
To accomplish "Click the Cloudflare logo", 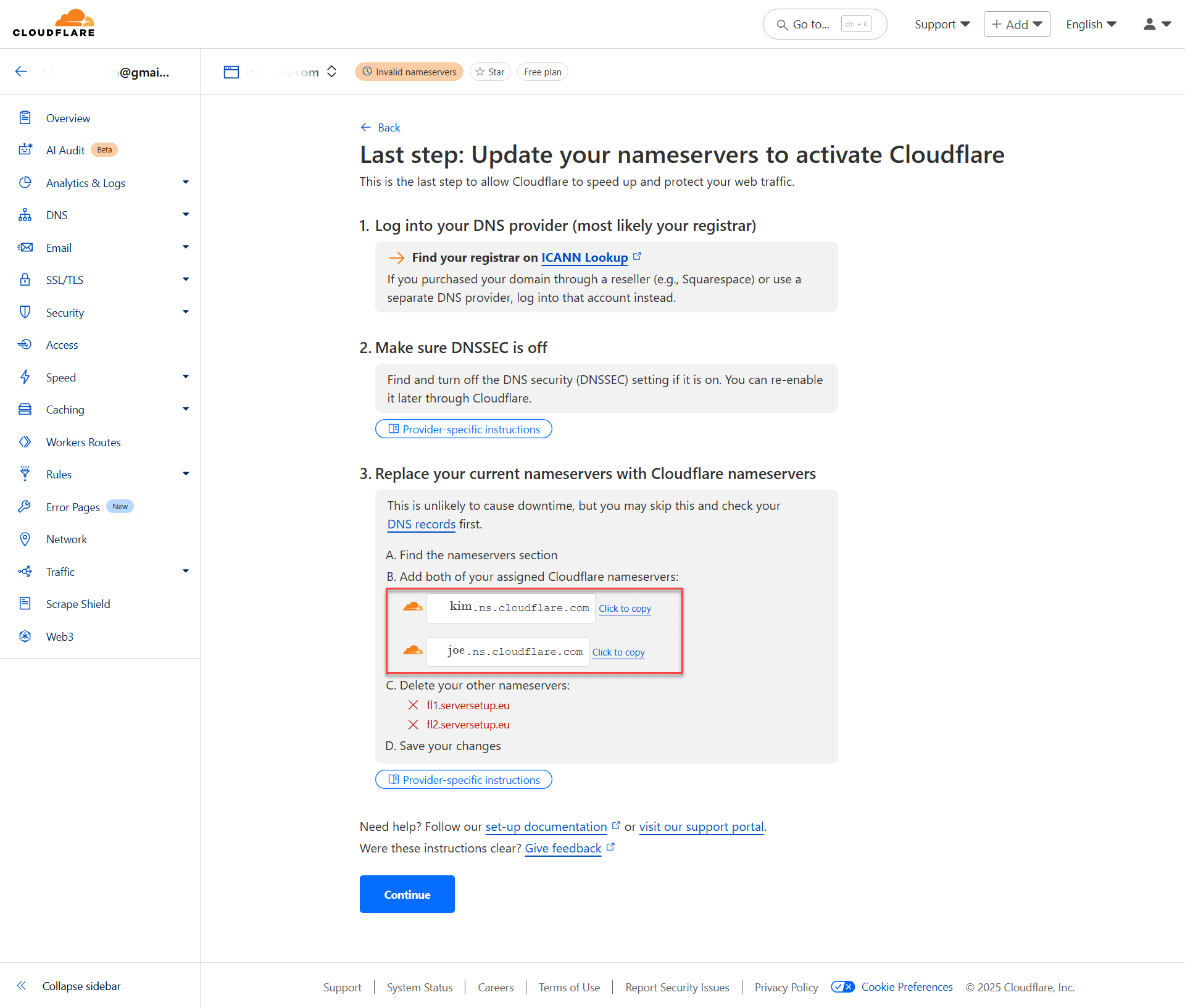I will [x=54, y=23].
